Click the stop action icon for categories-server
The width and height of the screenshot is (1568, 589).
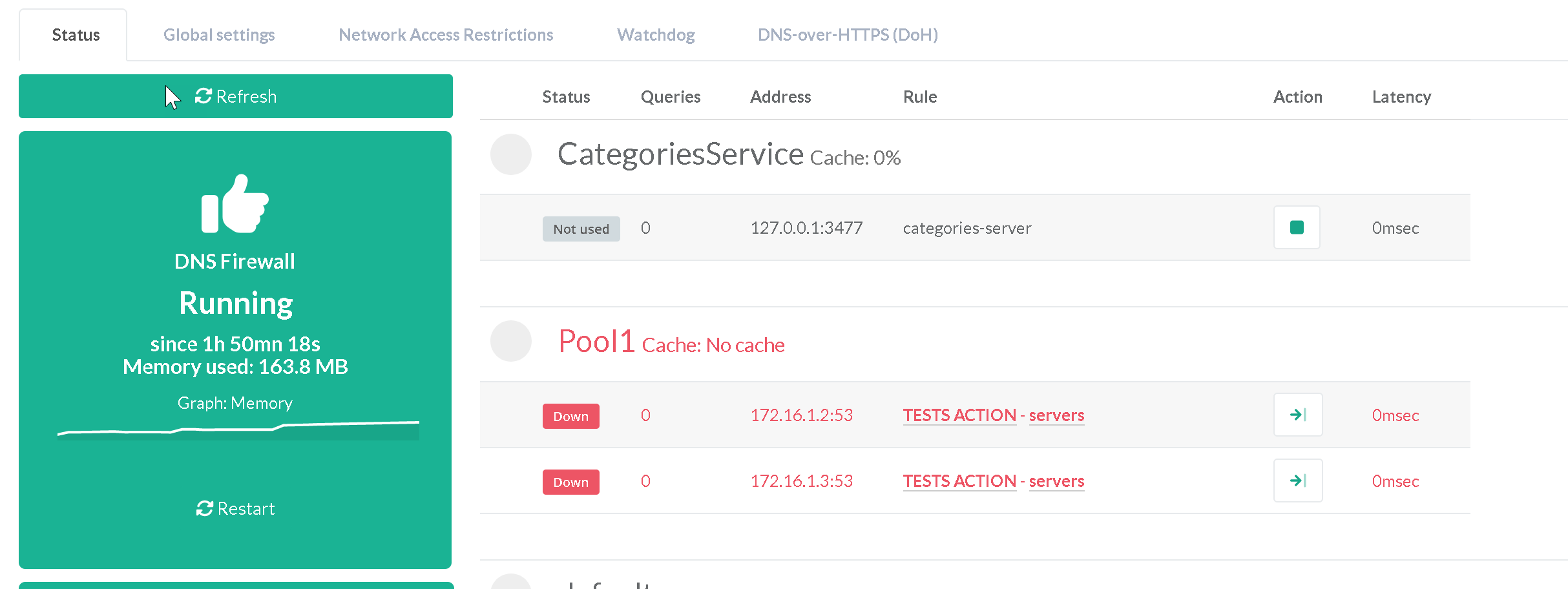tap(1296, 227)
